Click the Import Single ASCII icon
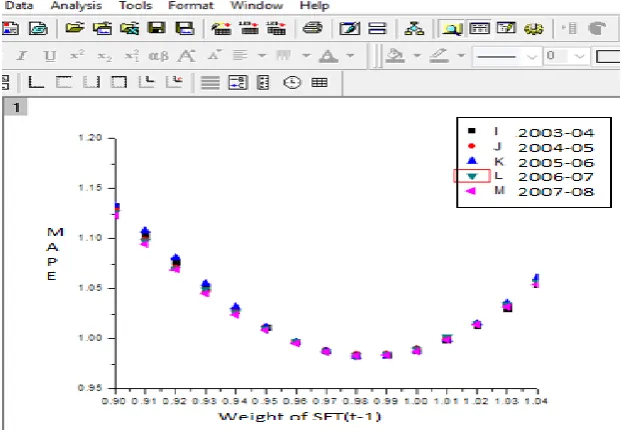This screenshot has width=621, height=430. click(249, 29)
